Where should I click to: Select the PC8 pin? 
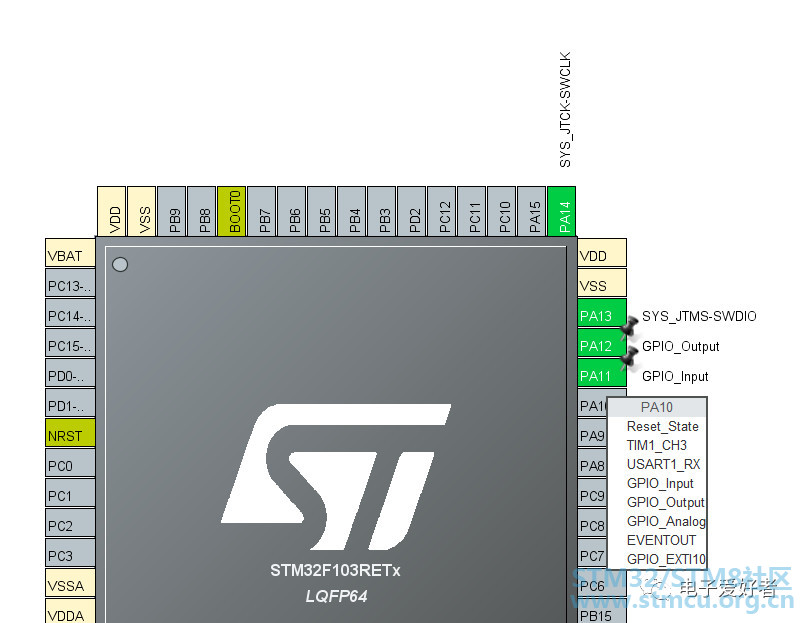(593, 523)
